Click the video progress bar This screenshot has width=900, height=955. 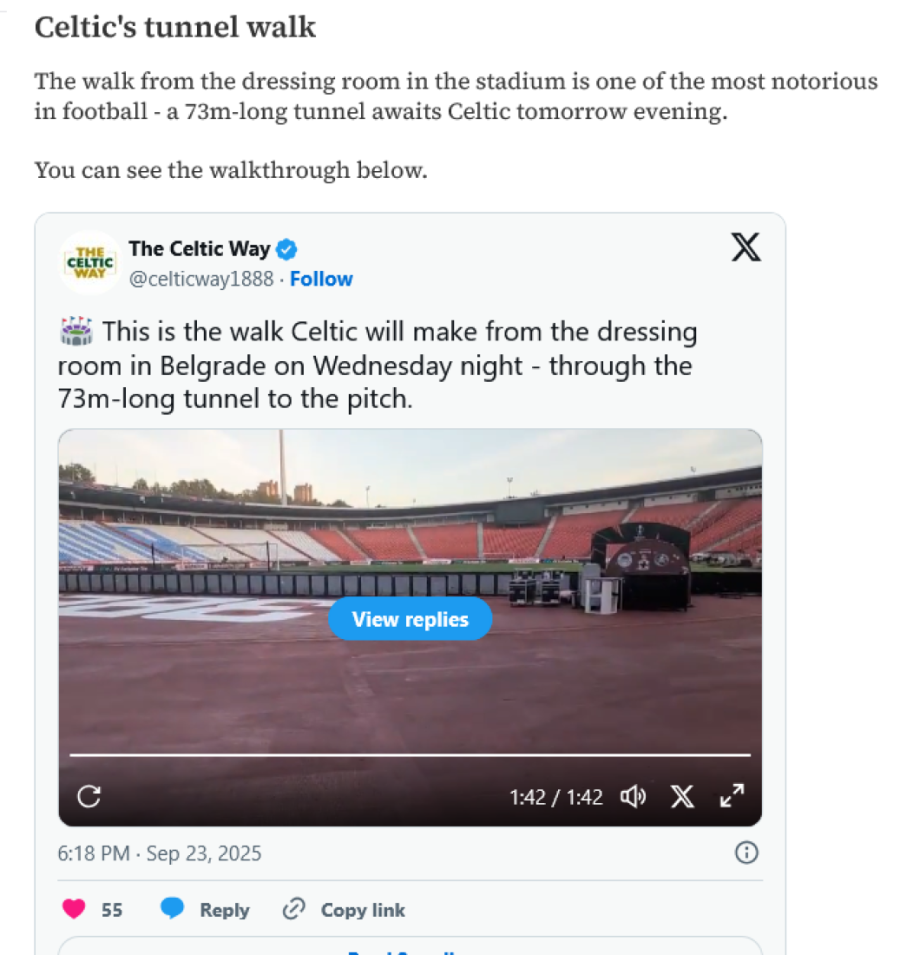click(x=410, y=755)
